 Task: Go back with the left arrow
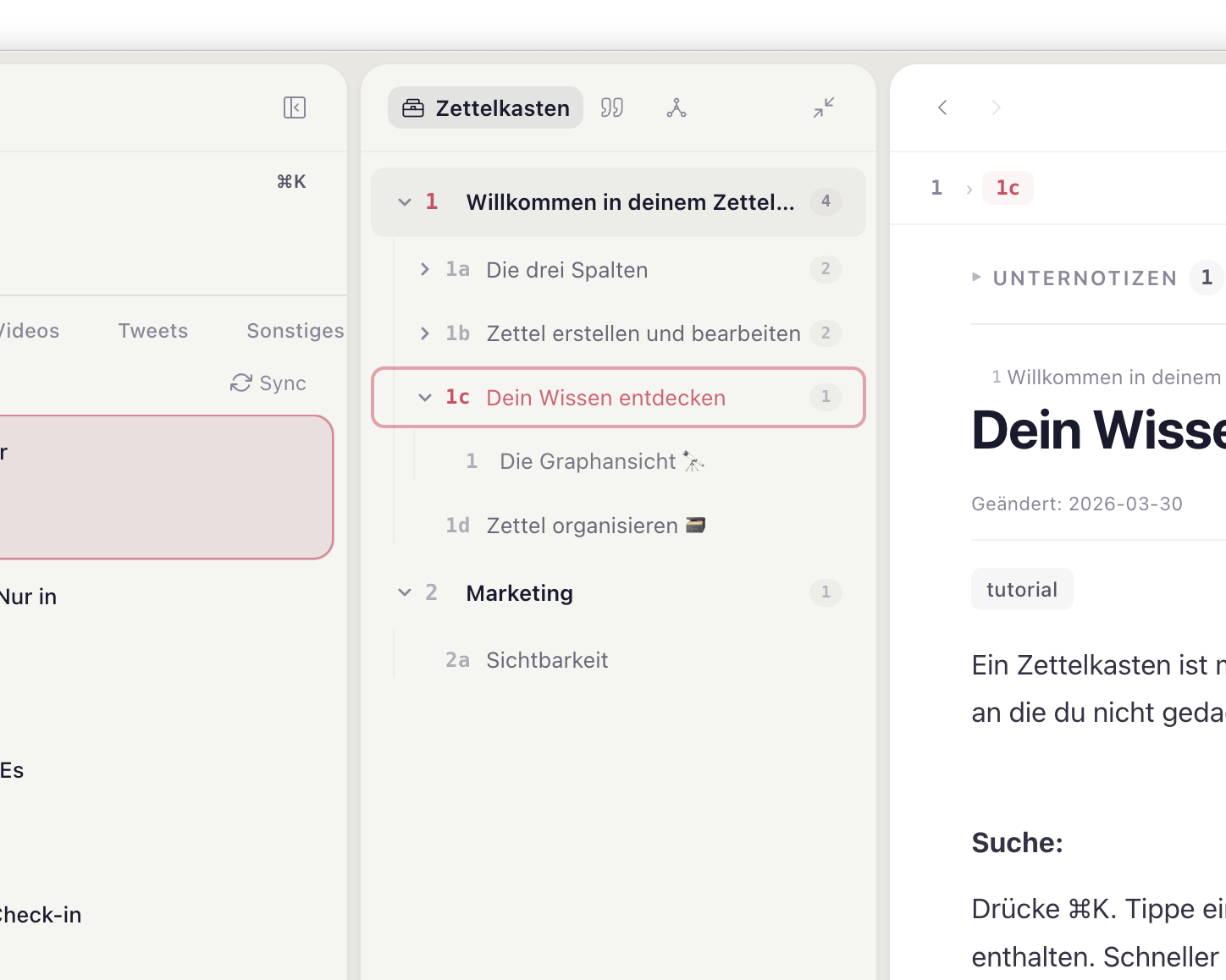pos(942,107)
